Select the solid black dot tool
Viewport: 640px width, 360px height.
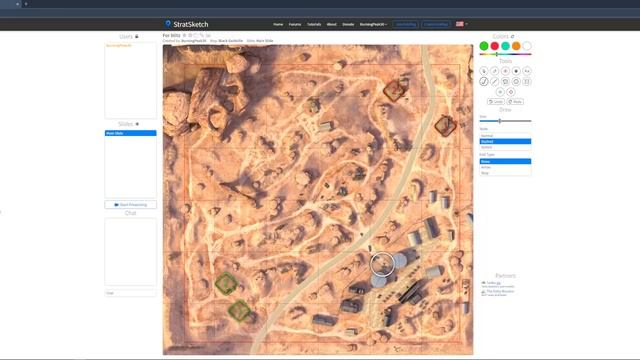(x=516, y=71)
